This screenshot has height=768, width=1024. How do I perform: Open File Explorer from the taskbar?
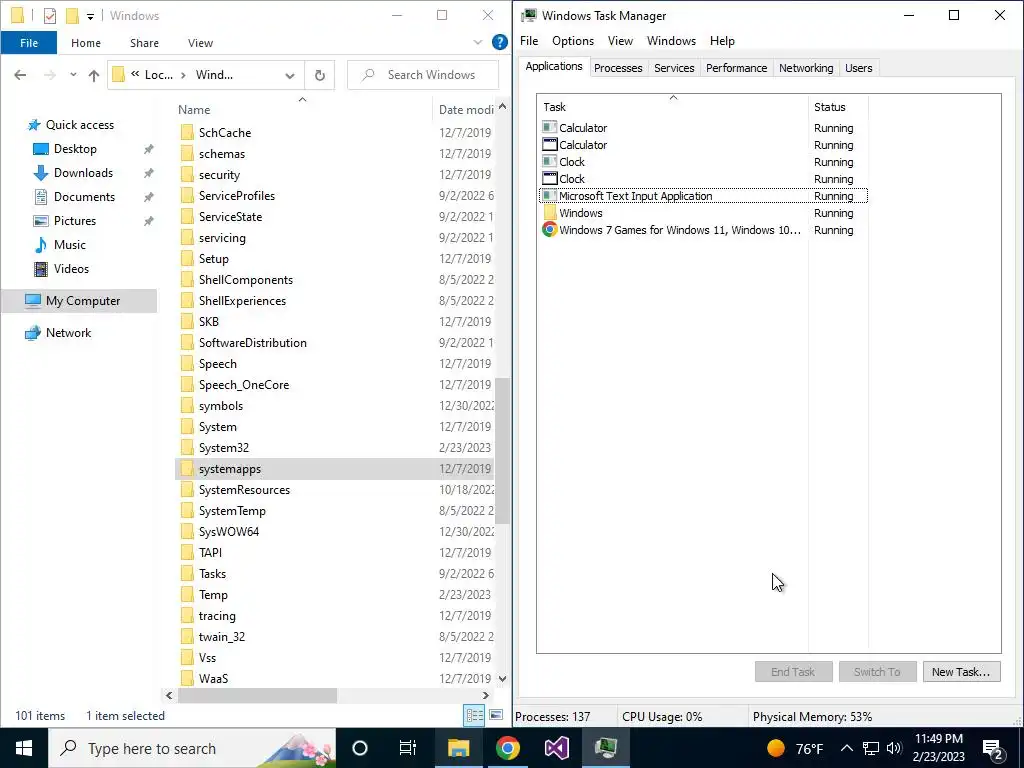[458, 748]
